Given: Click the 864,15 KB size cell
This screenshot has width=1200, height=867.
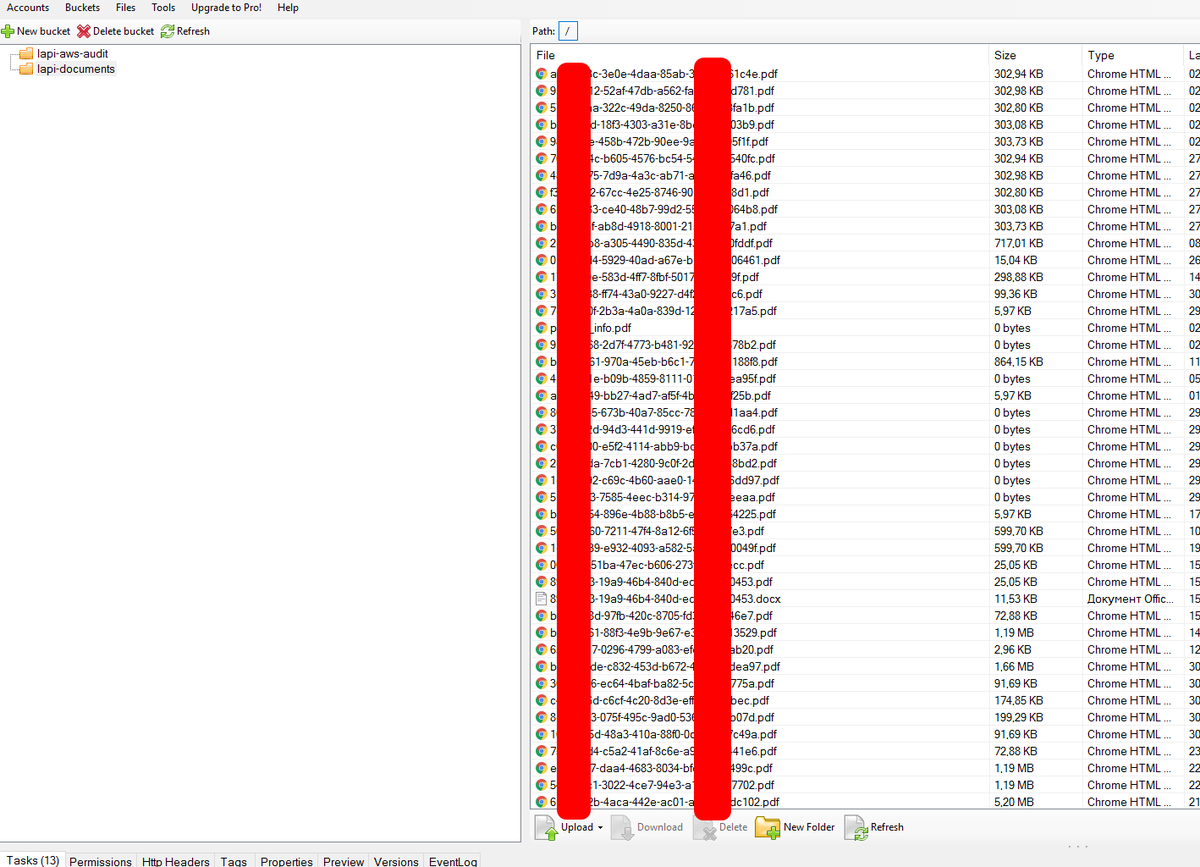Looking at the screenshot, I should click(1019, 362).
